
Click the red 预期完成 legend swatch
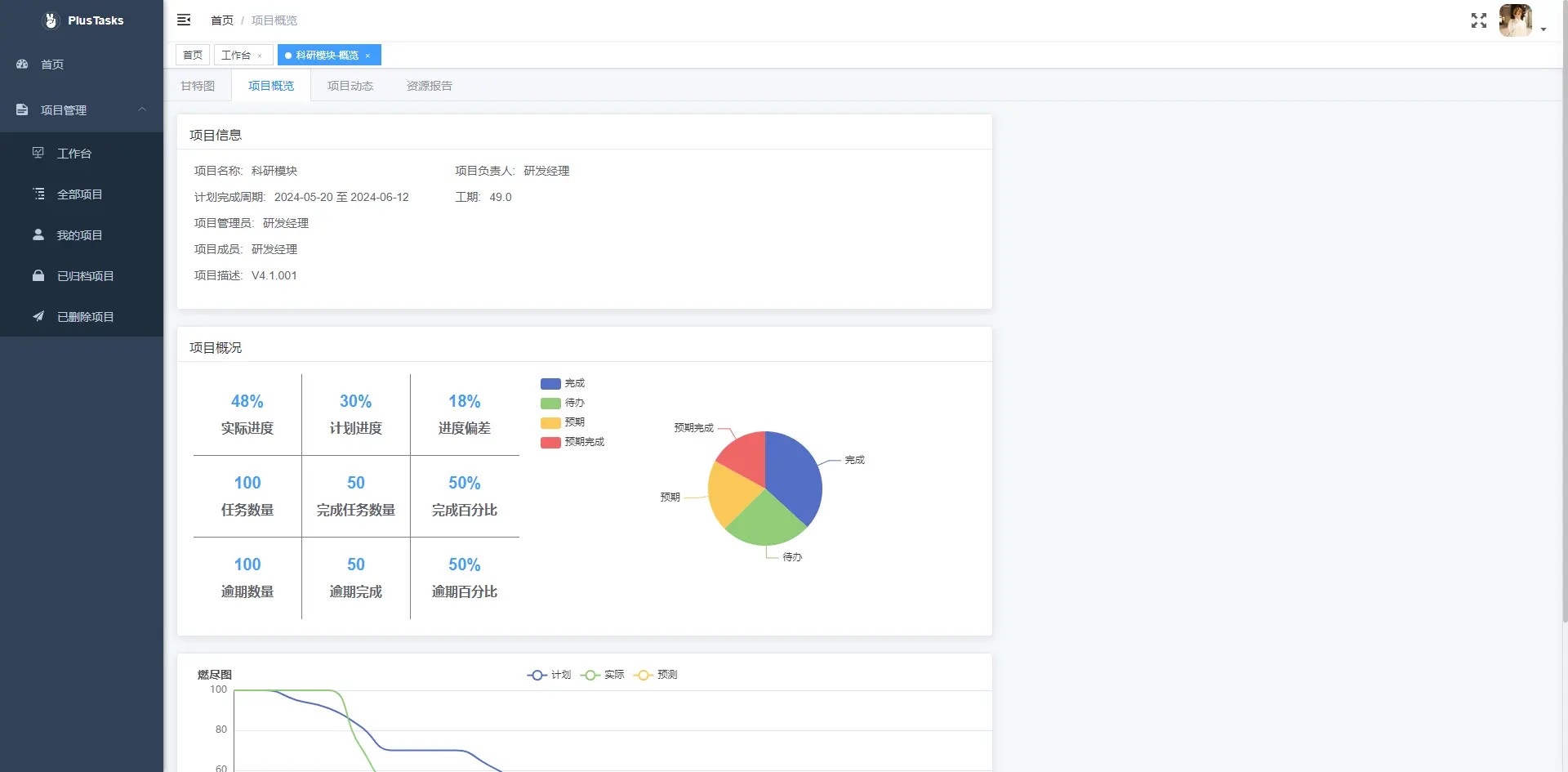pos(550,442)
